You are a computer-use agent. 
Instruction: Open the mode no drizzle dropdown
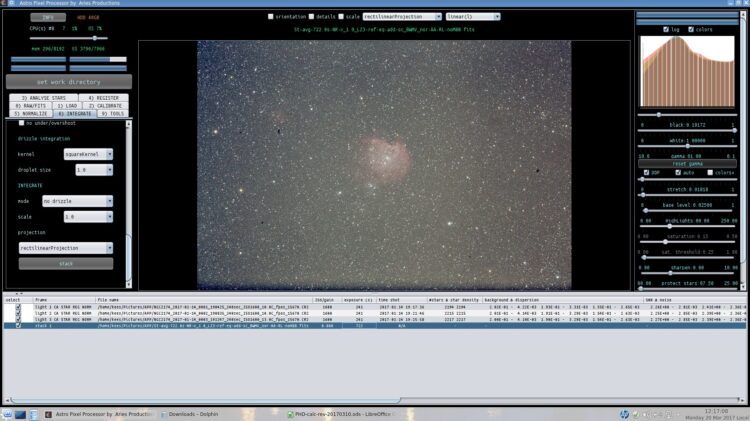pyautogui.click(x=77, y=201)
